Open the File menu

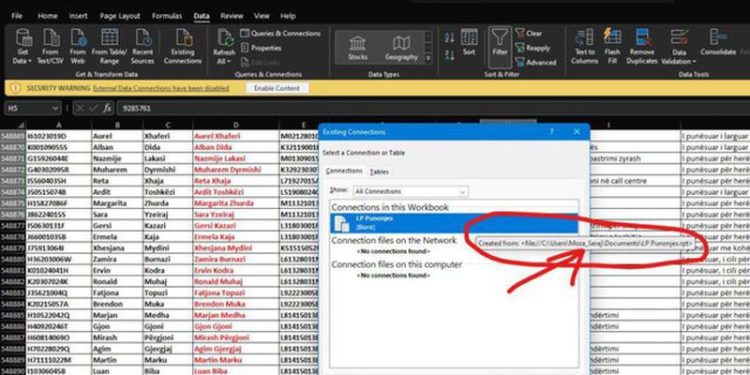(x=17, y=16)
